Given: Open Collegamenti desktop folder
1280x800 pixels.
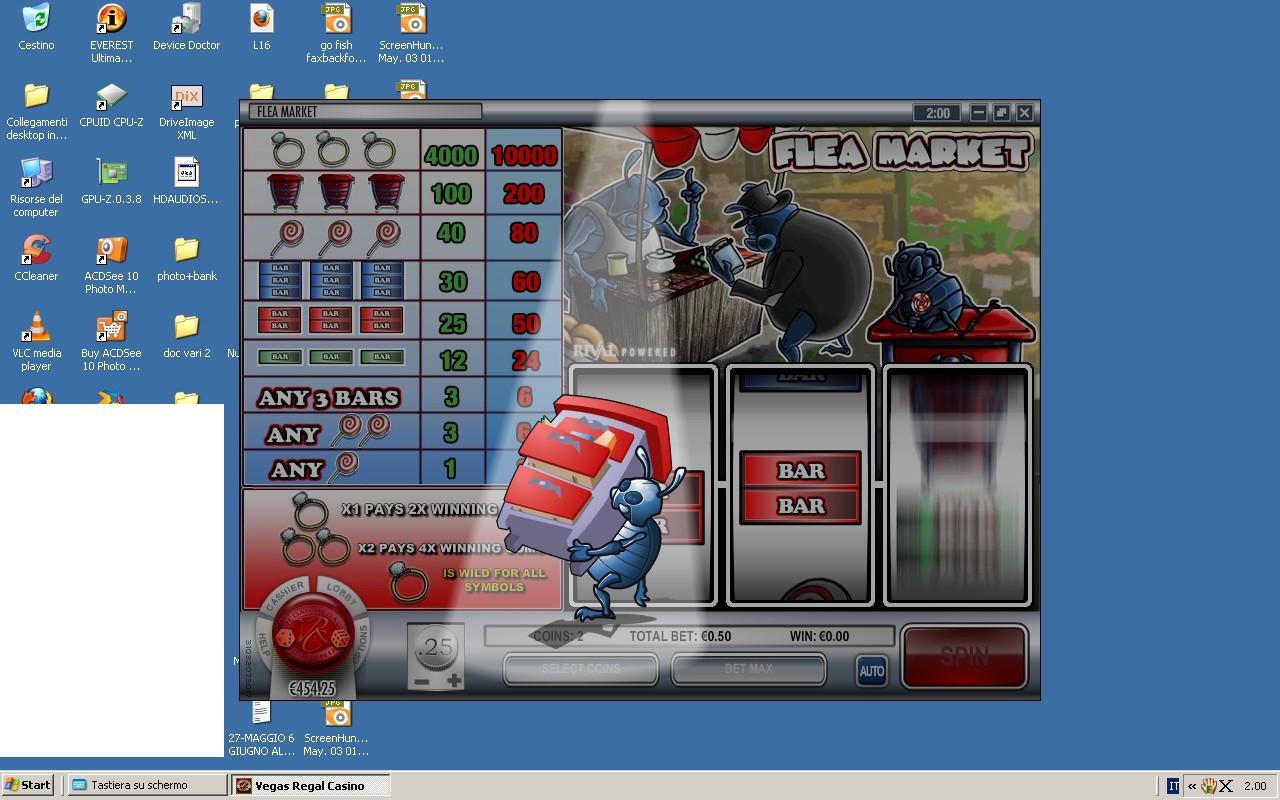Looking at the screenshot, I should [36, 111].
